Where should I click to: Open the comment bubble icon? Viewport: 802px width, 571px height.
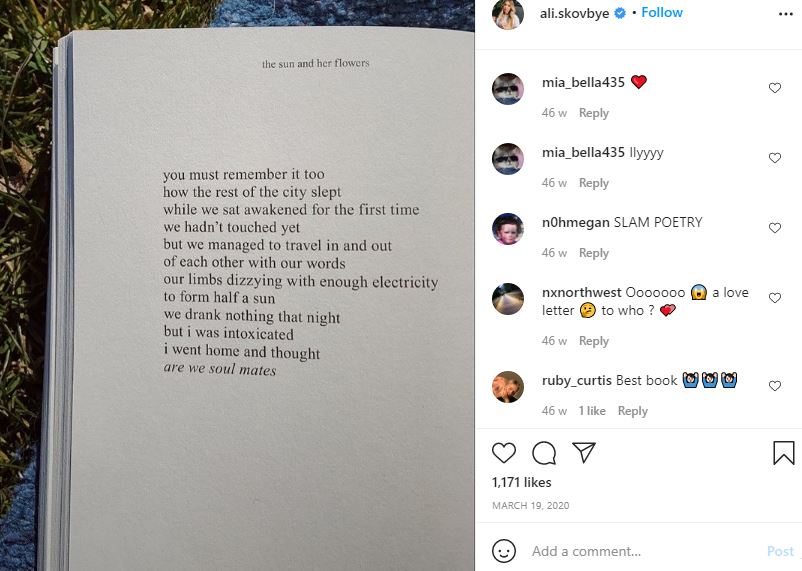coord(544,453)
